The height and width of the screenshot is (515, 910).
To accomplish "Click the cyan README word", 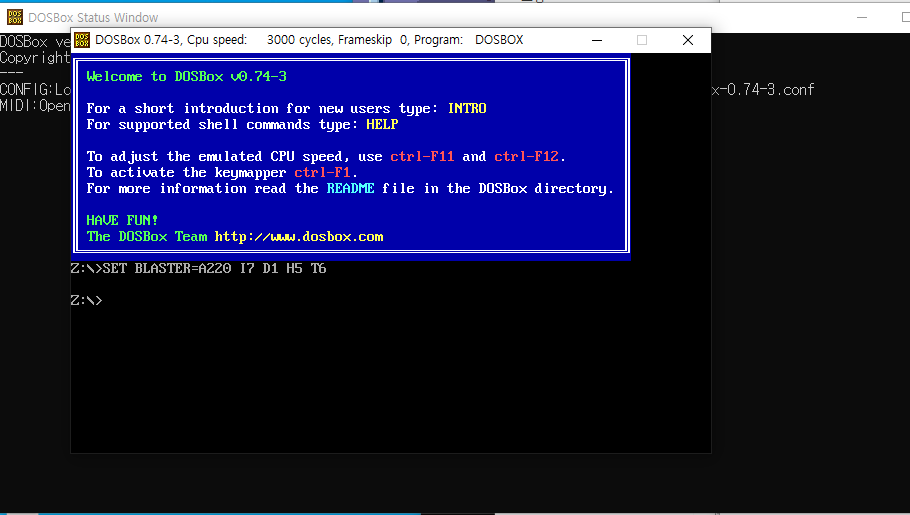I will click(350, 189).
